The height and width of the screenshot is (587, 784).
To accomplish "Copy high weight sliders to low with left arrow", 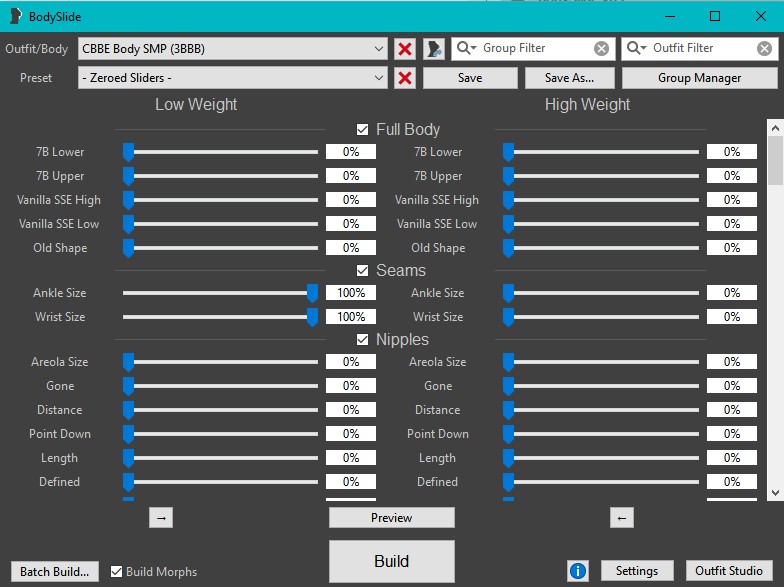I will [x=622, y=518].
